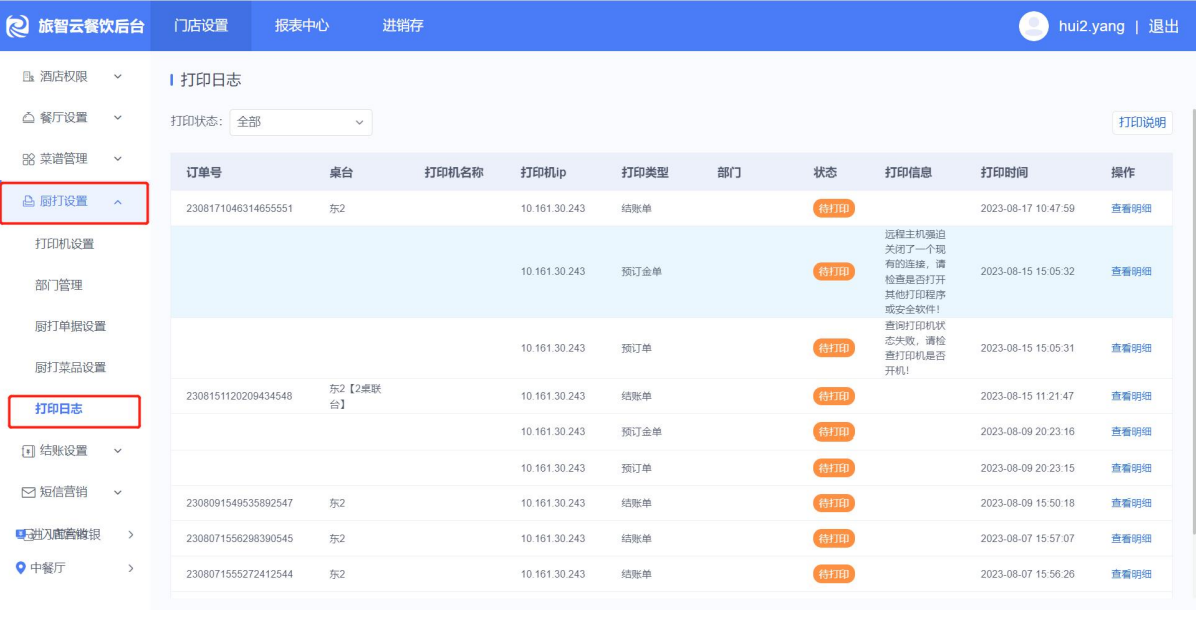
Task: Click the 打印机ip column header
Action: 543,172
